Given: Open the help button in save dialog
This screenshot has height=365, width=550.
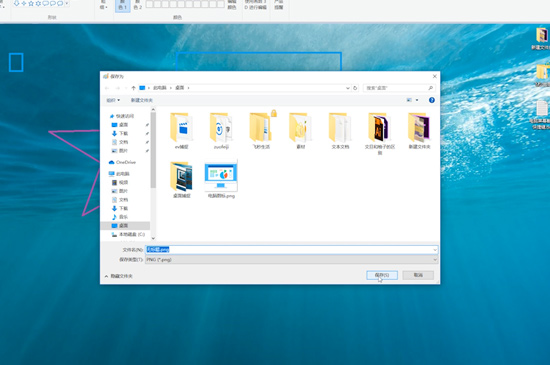Looking at the screenshot, I should (x=432, y=100).
